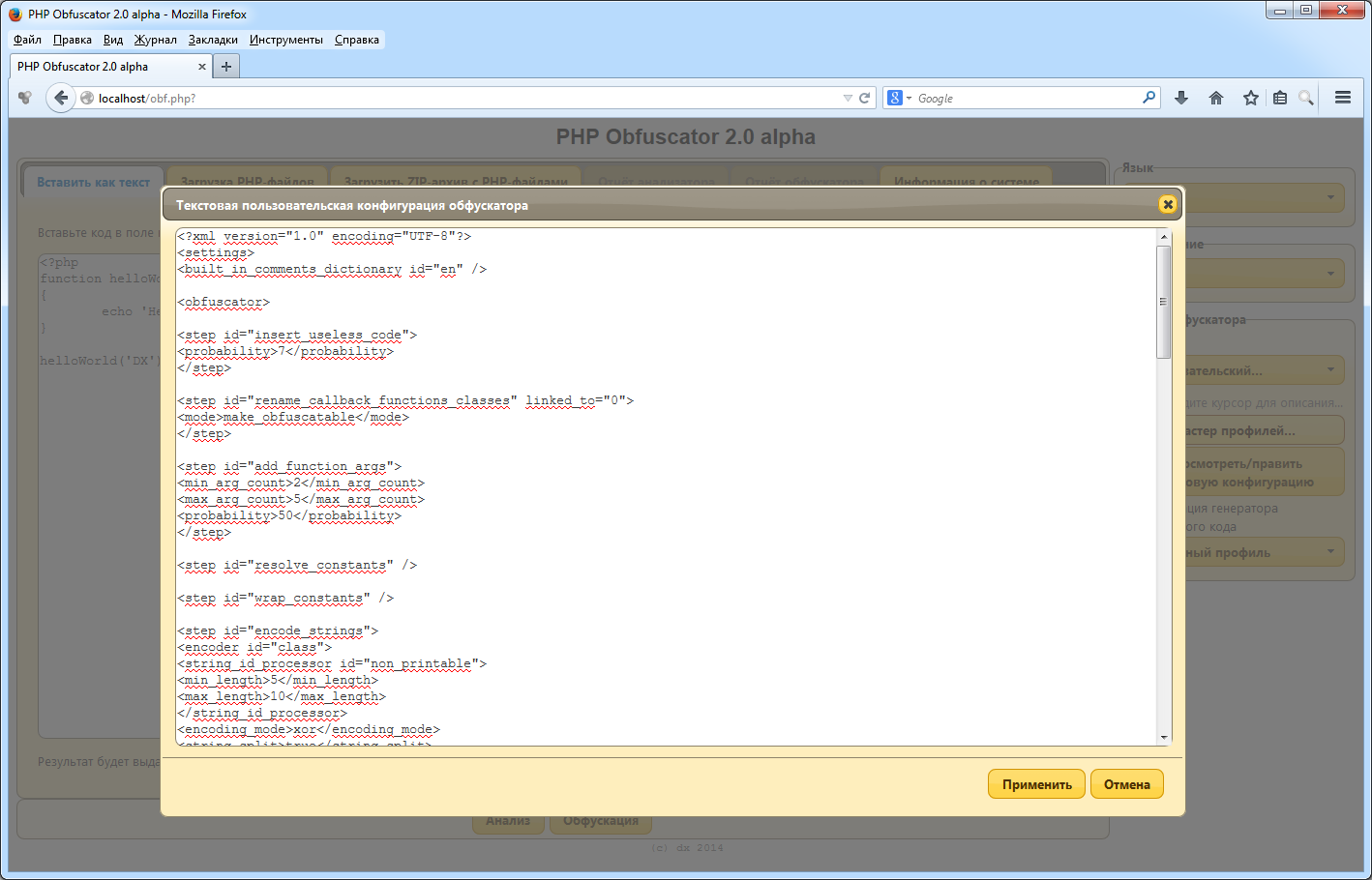
Task: Click the step id="encode_strings" line
Action: [x=278, y=631]
